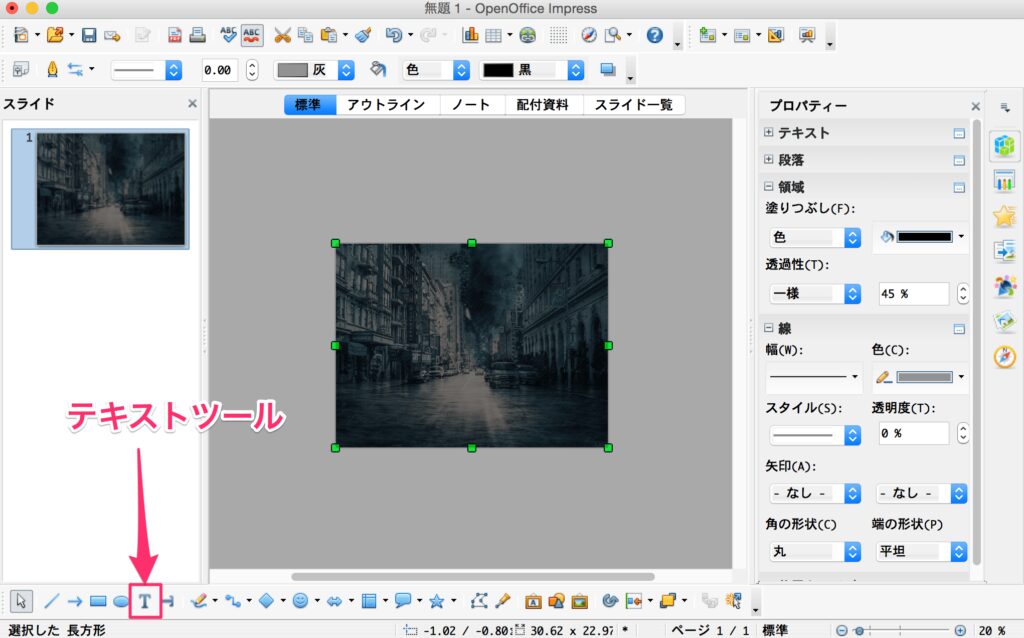Toggle the shadow icon in toolbar
This screenshot has height=638, width=1024.
tap(607, 70)
